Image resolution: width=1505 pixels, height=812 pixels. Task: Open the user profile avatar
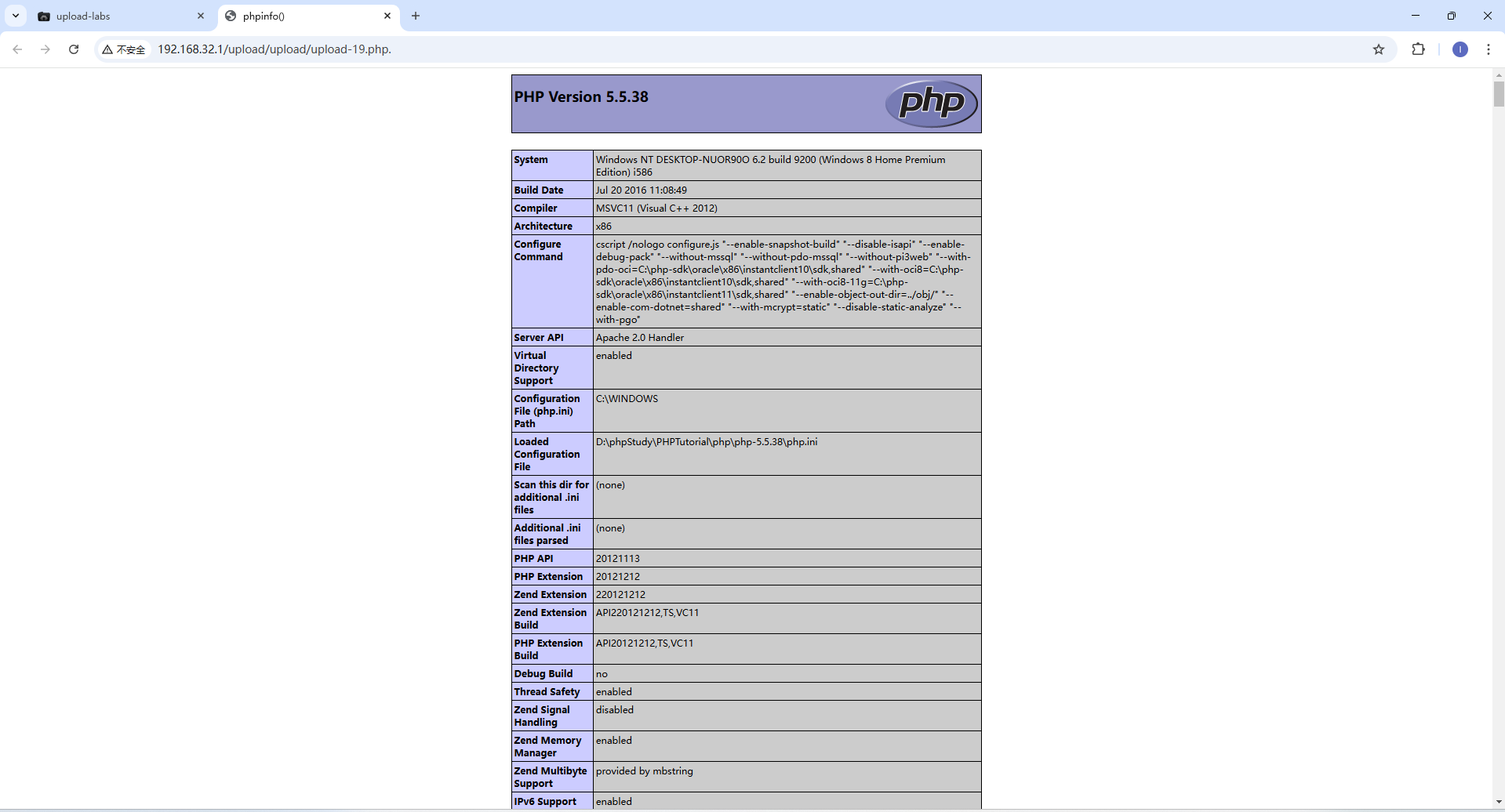[1460, 49]
